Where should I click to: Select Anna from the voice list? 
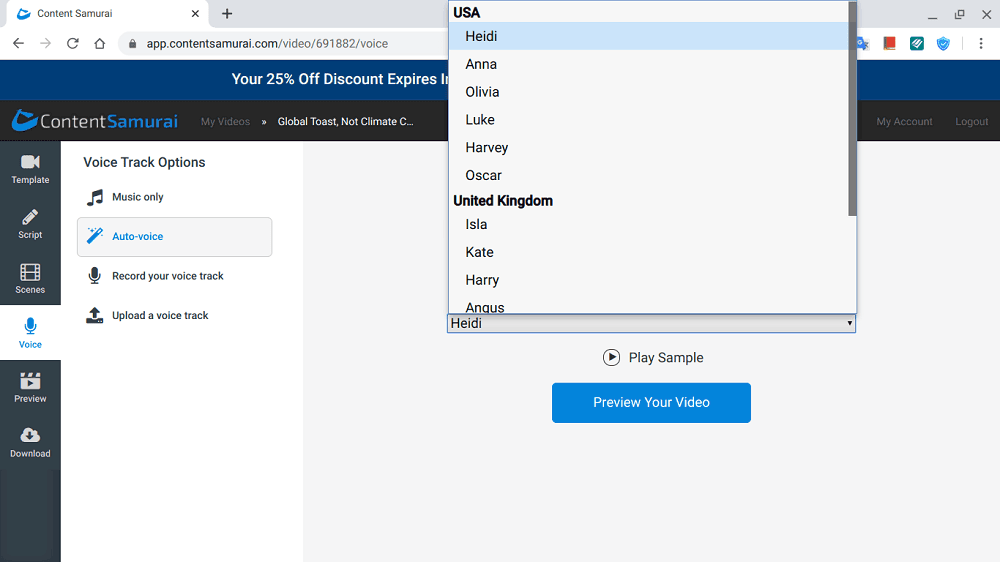pos(481,64)
